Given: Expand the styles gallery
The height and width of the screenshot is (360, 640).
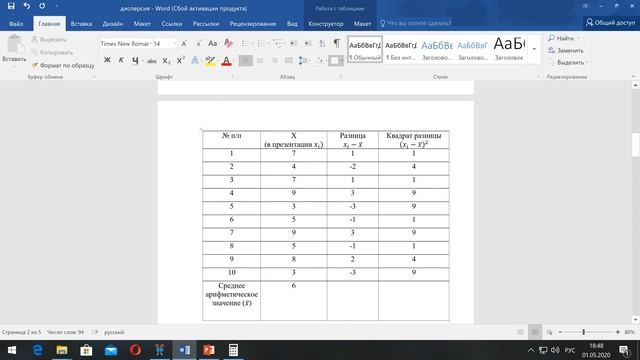Looking at the screenshot, I should pyautogui.click(x=534, y=49).
